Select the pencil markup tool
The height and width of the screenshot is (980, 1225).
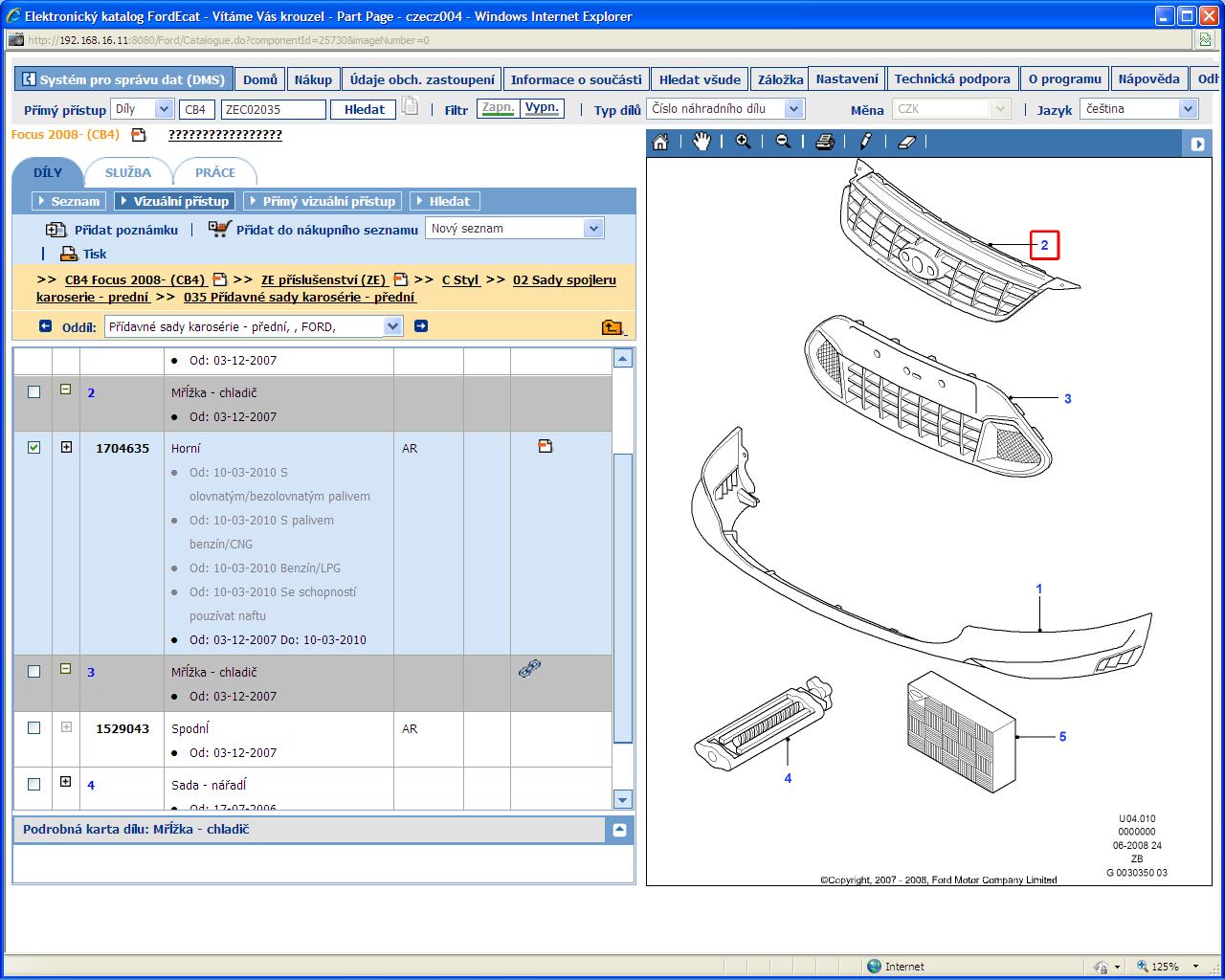(x=865, y=143)
